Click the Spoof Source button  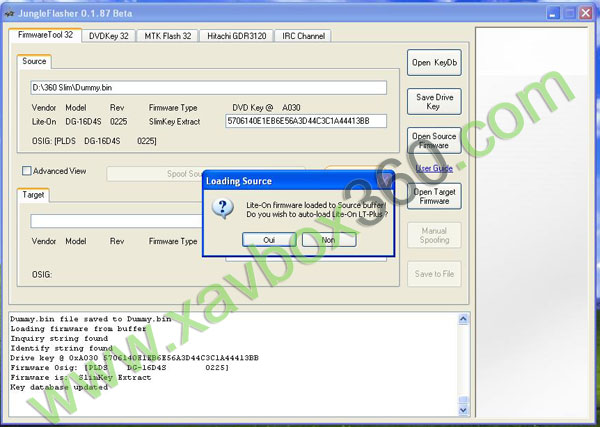pos(155,174)
